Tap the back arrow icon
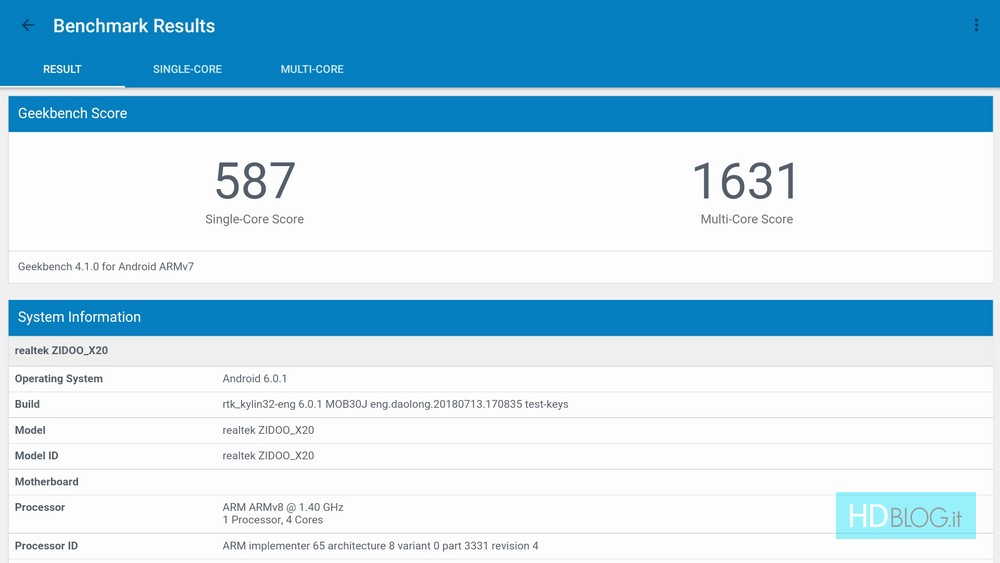This screenshot has height=563, width=1000. 28,26
